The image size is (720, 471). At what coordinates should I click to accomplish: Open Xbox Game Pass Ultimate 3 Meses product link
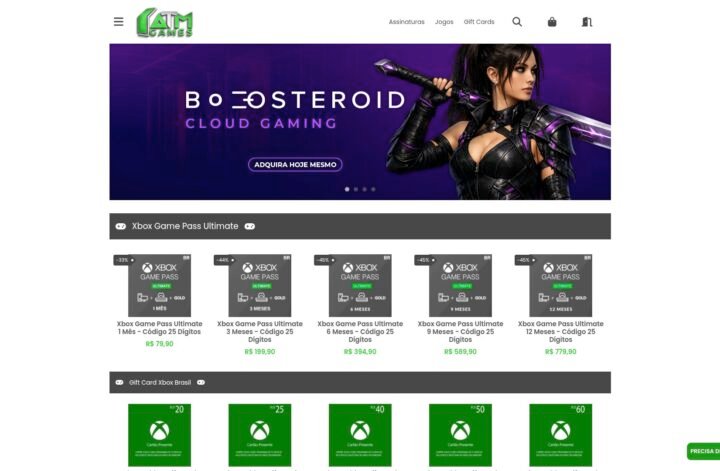(x=259, y=331)
